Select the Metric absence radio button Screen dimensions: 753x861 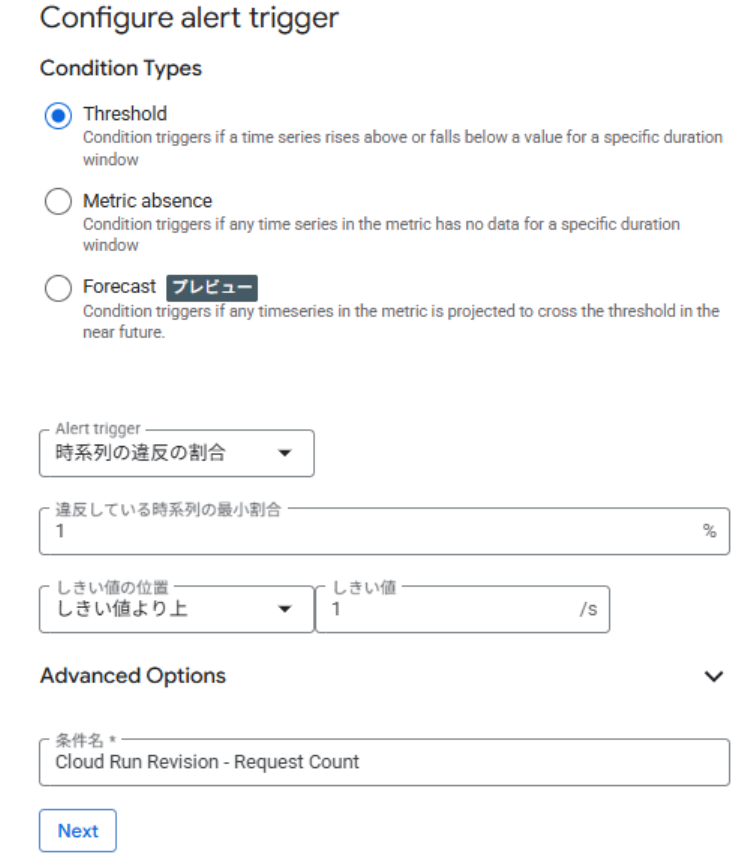59,202
